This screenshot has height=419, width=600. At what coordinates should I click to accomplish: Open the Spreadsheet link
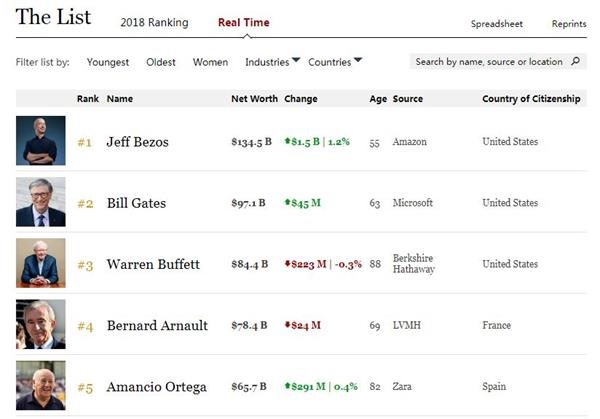(497, 23)
